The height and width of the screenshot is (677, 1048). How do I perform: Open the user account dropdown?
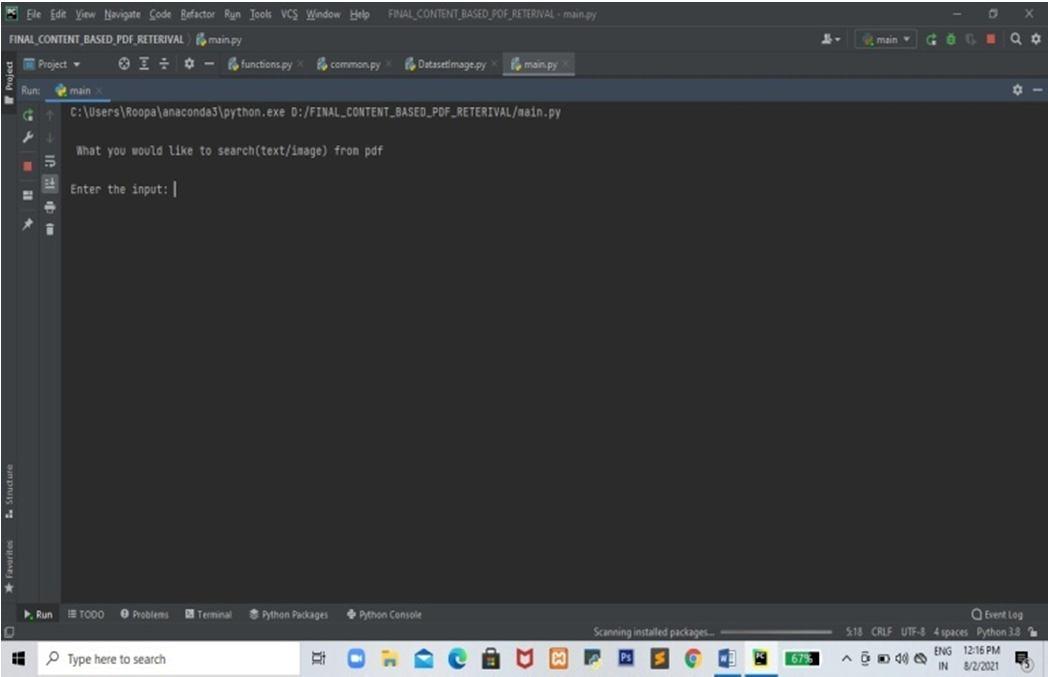(x=830, y=39)
